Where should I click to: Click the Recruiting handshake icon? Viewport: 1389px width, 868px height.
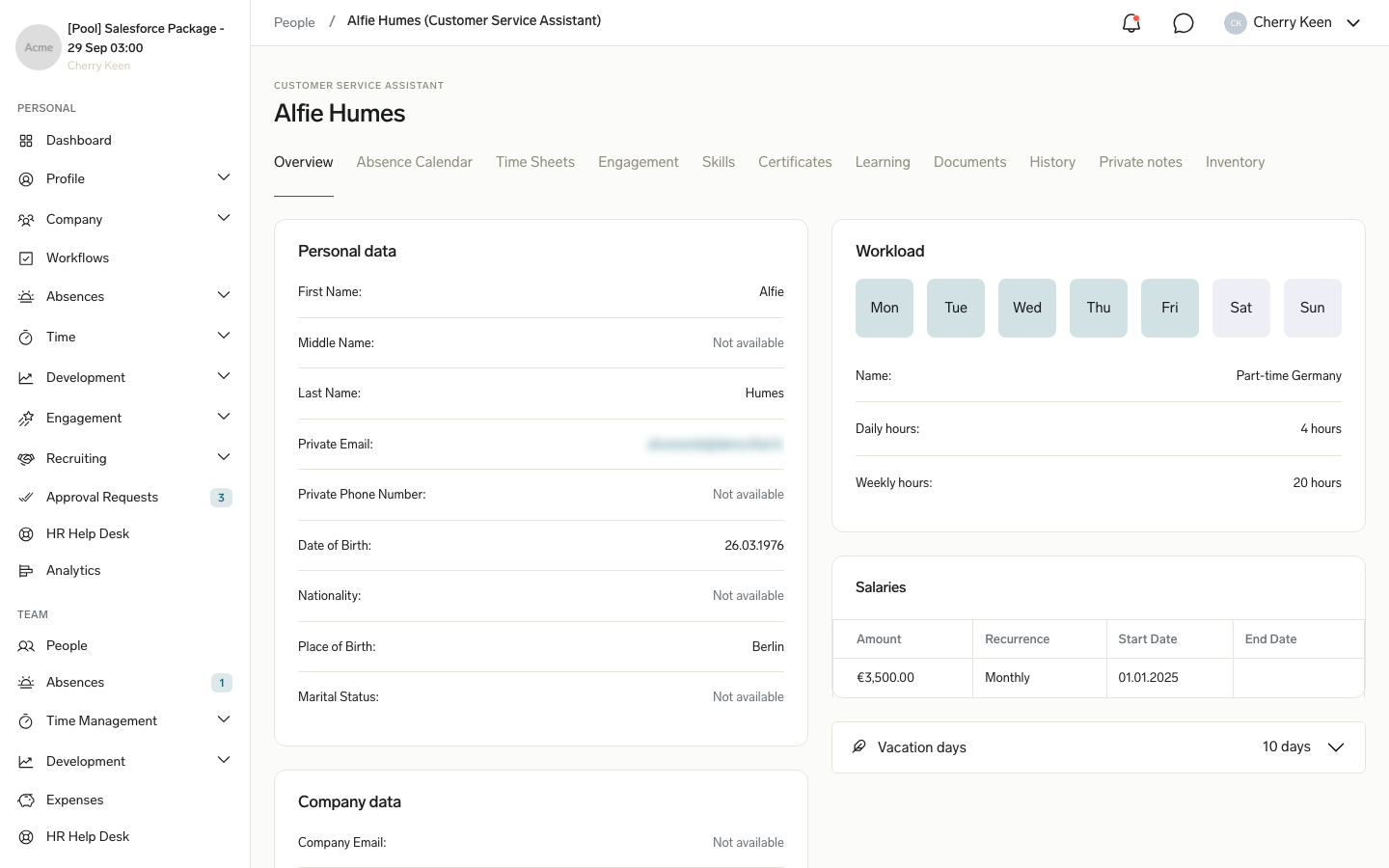coord(26,459)
